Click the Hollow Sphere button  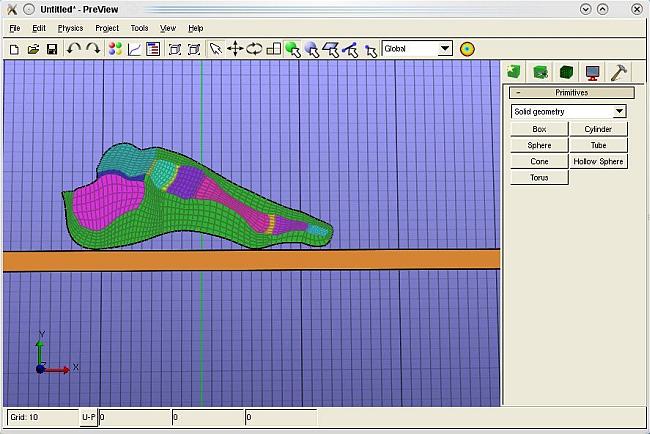[x=598, y=161]
